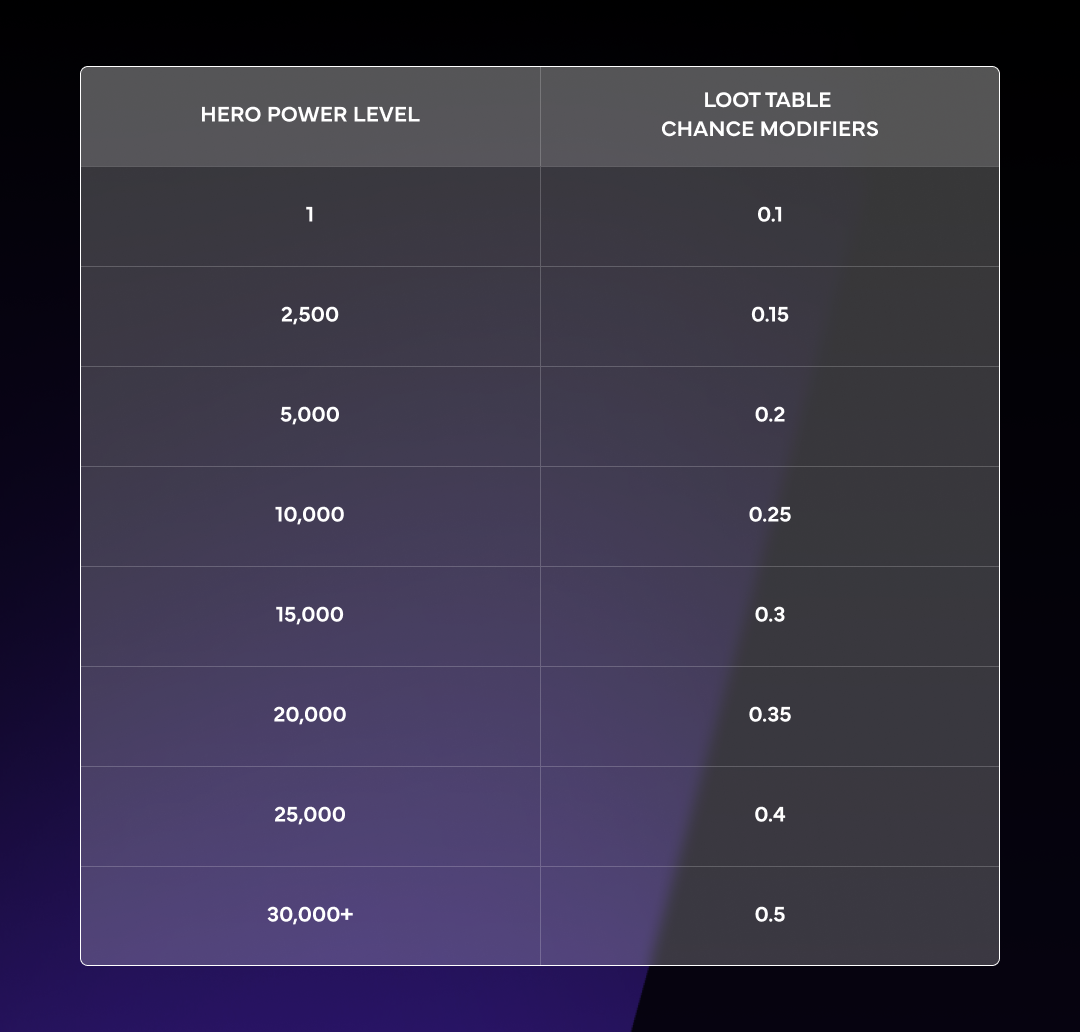Viewport: 1080px width, 1032px height.
Task: Click the 0.35 modifier value
Action: click(x=769, y=715)
